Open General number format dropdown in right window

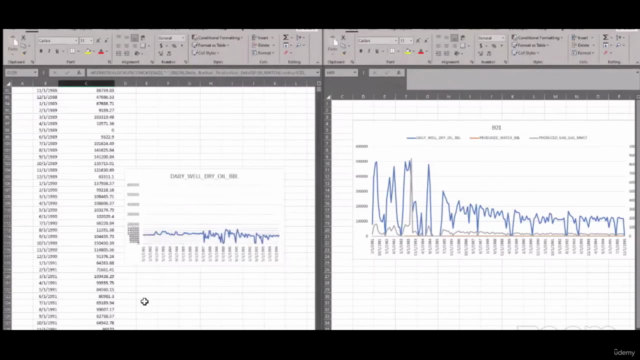pos(503,38)
